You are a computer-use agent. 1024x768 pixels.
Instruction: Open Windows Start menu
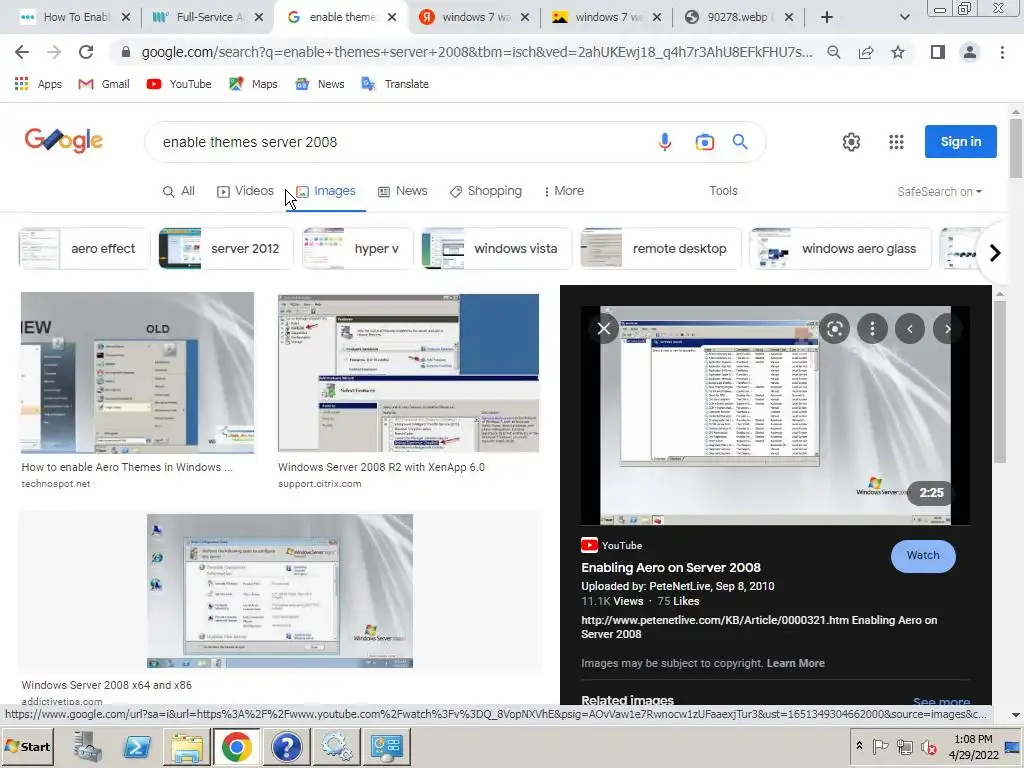pos(28,746)
